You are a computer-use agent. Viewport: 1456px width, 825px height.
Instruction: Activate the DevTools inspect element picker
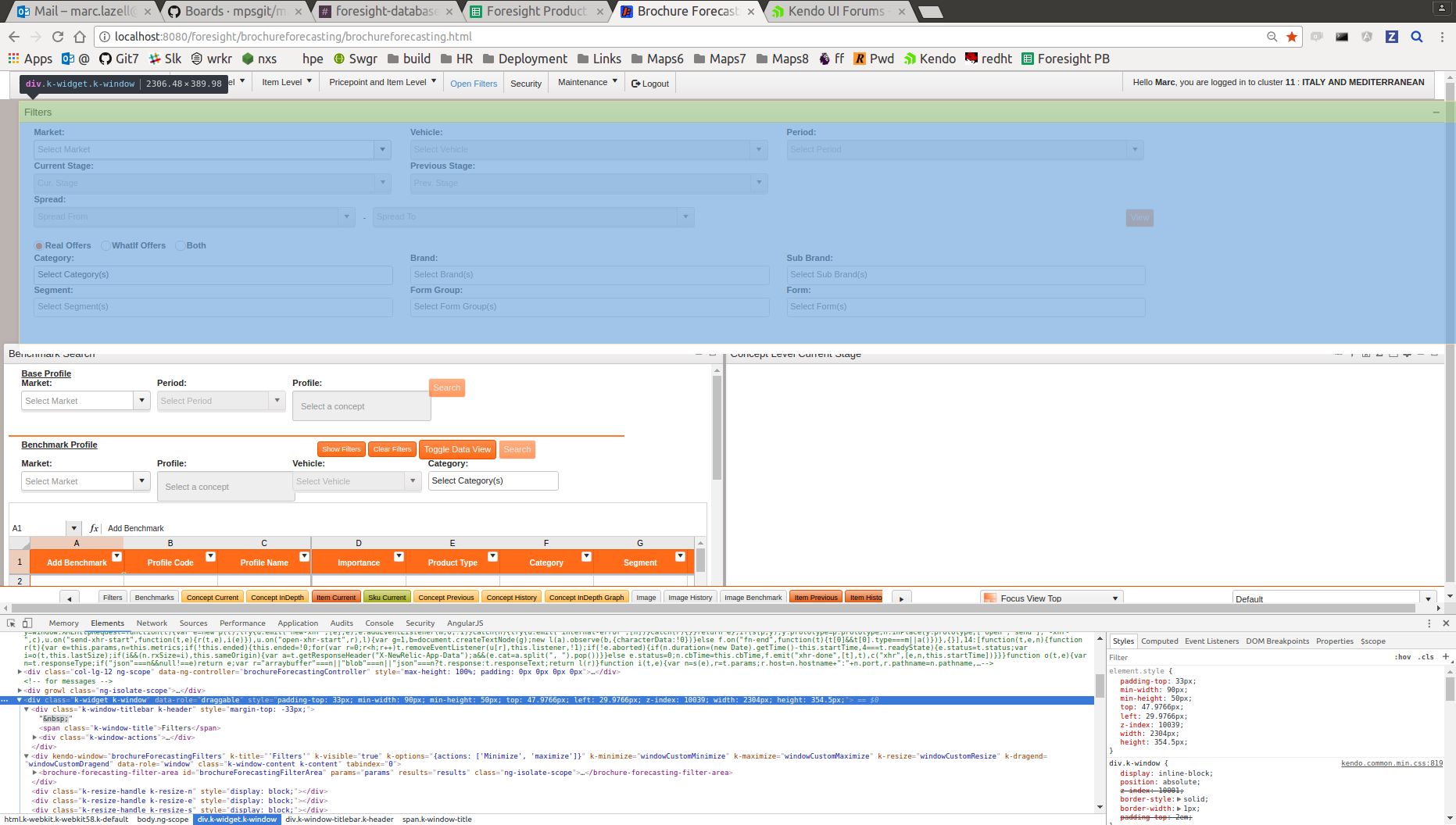coord(11,623)
